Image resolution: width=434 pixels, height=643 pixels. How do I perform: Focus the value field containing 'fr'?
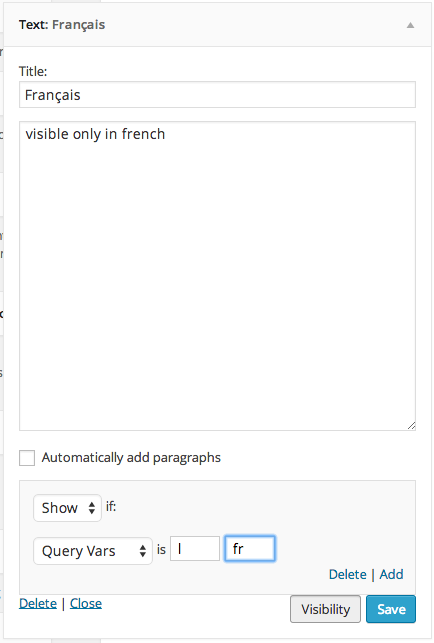[x=250, y=549]
